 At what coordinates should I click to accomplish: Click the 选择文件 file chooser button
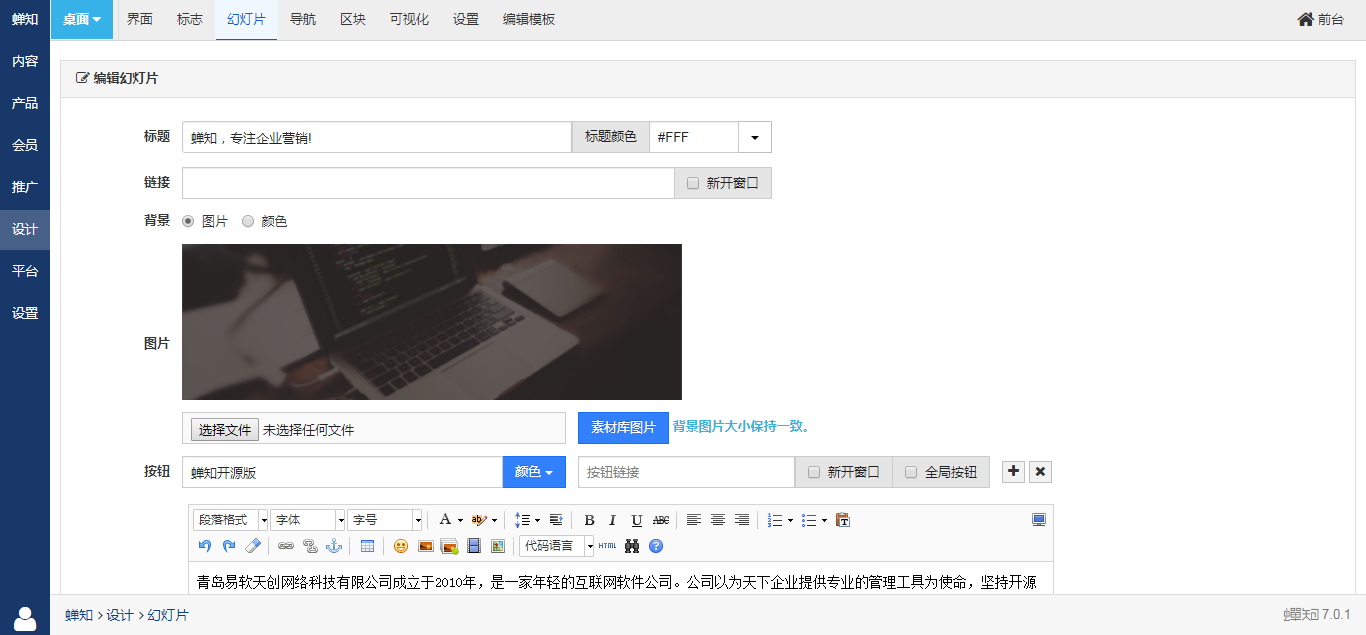coord(225,430)
